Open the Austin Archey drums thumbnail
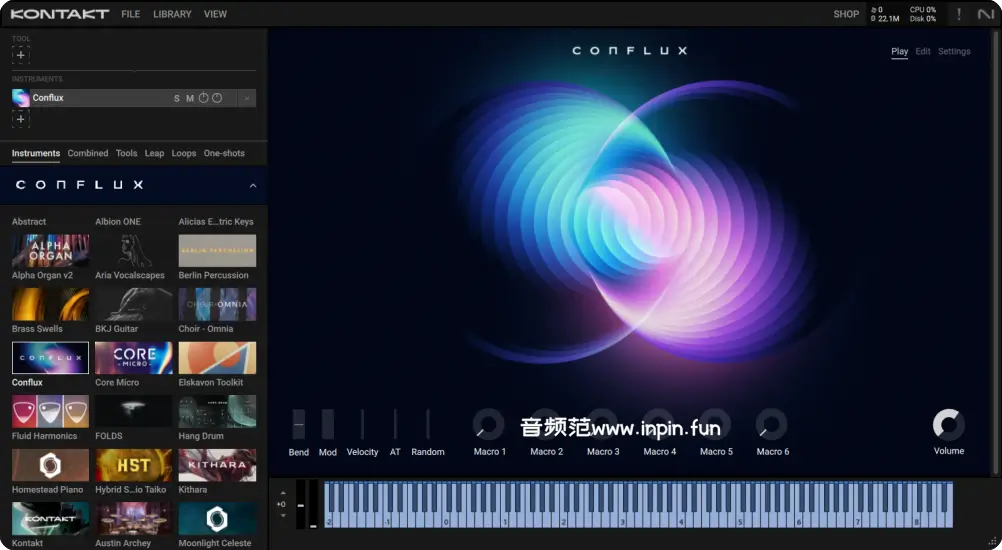This screenshot has width=1002, height=550. point(134,519)
